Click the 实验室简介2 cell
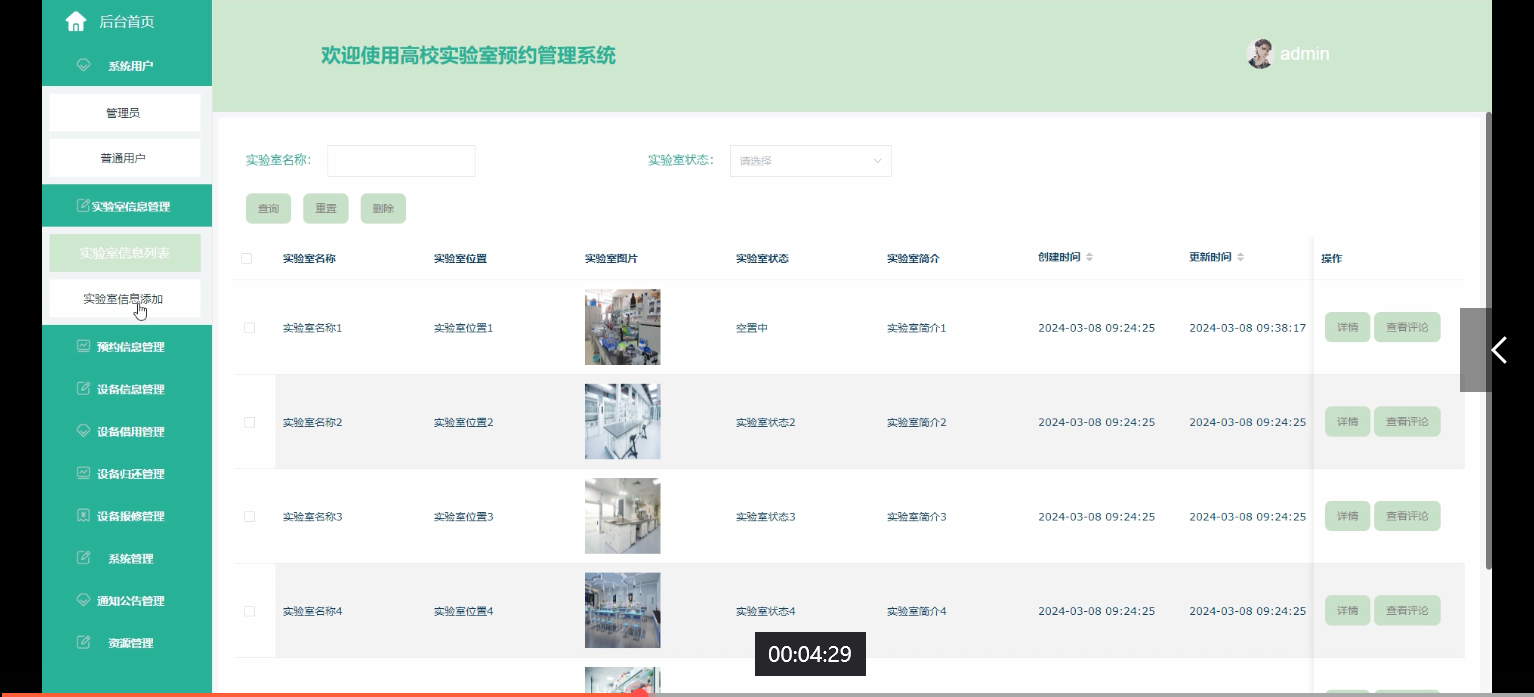Screen dimensions: 1534x697 point(916,422)
